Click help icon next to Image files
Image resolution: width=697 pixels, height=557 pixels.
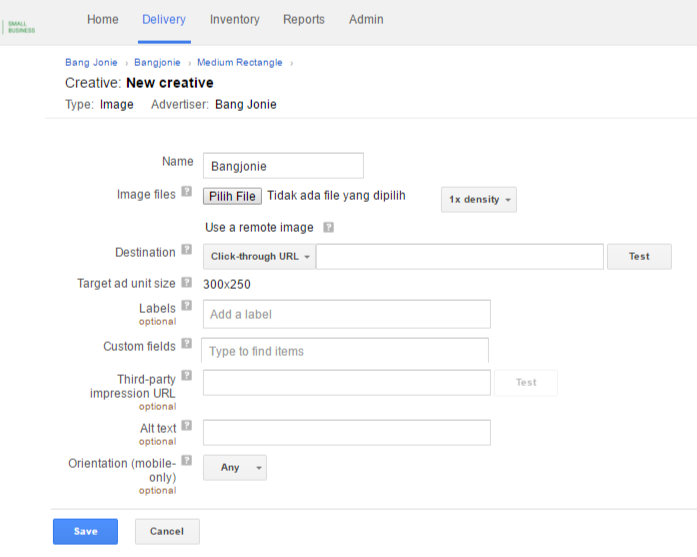187,193
